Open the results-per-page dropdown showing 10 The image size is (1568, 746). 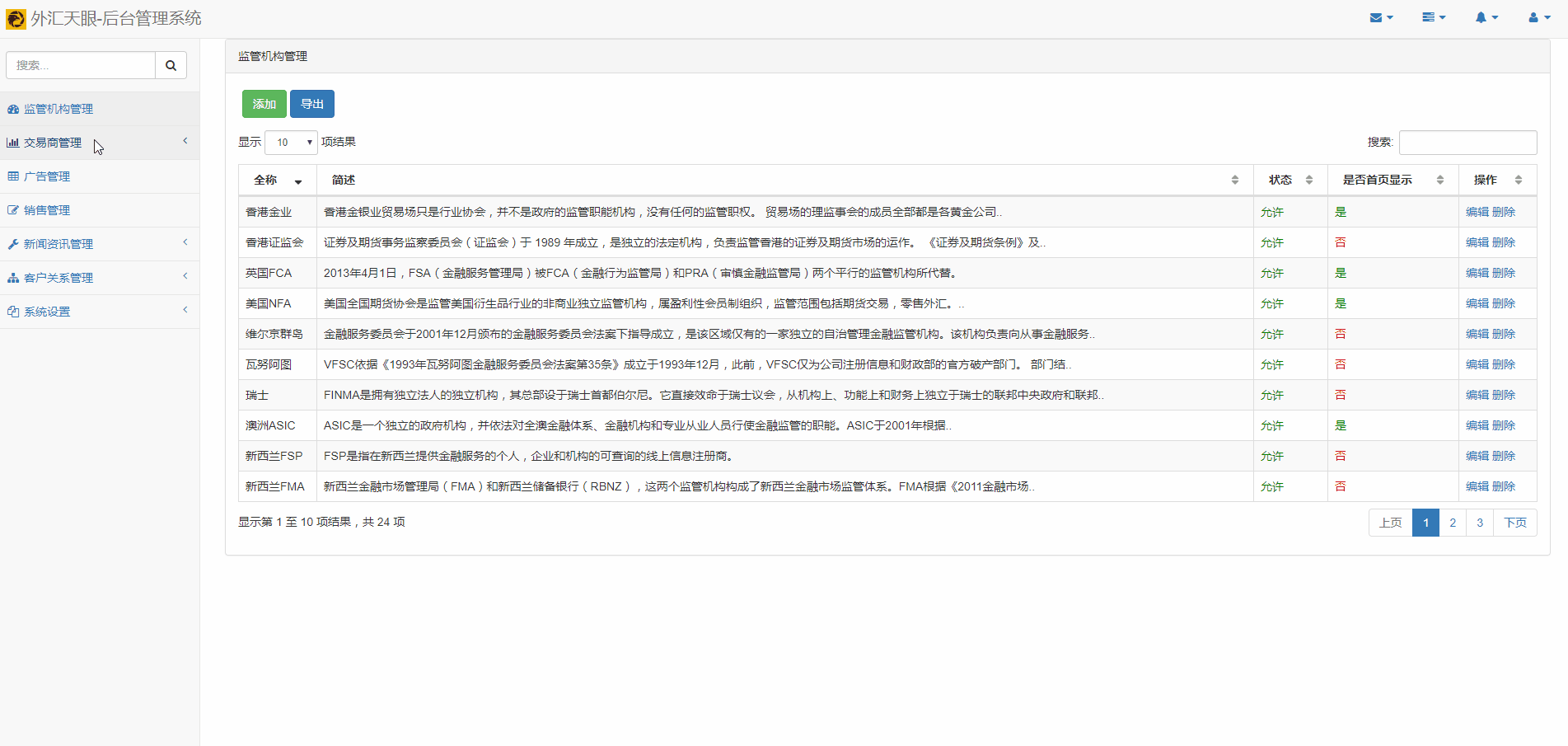(x=291, y=143)
